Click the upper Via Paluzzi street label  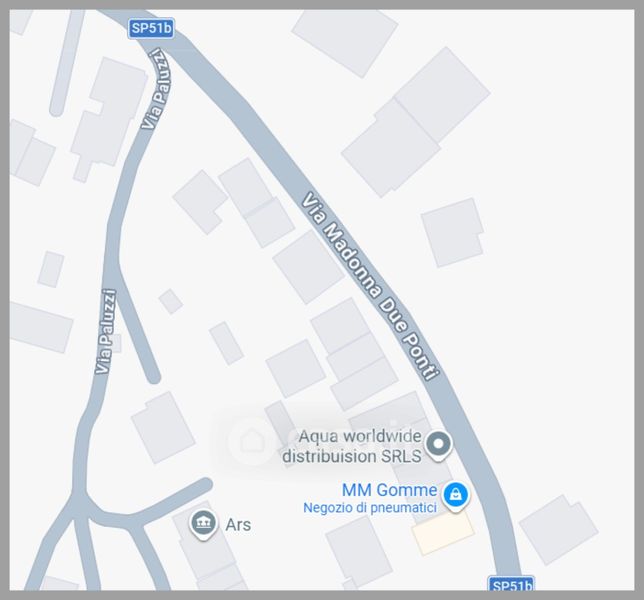point(156,89)
